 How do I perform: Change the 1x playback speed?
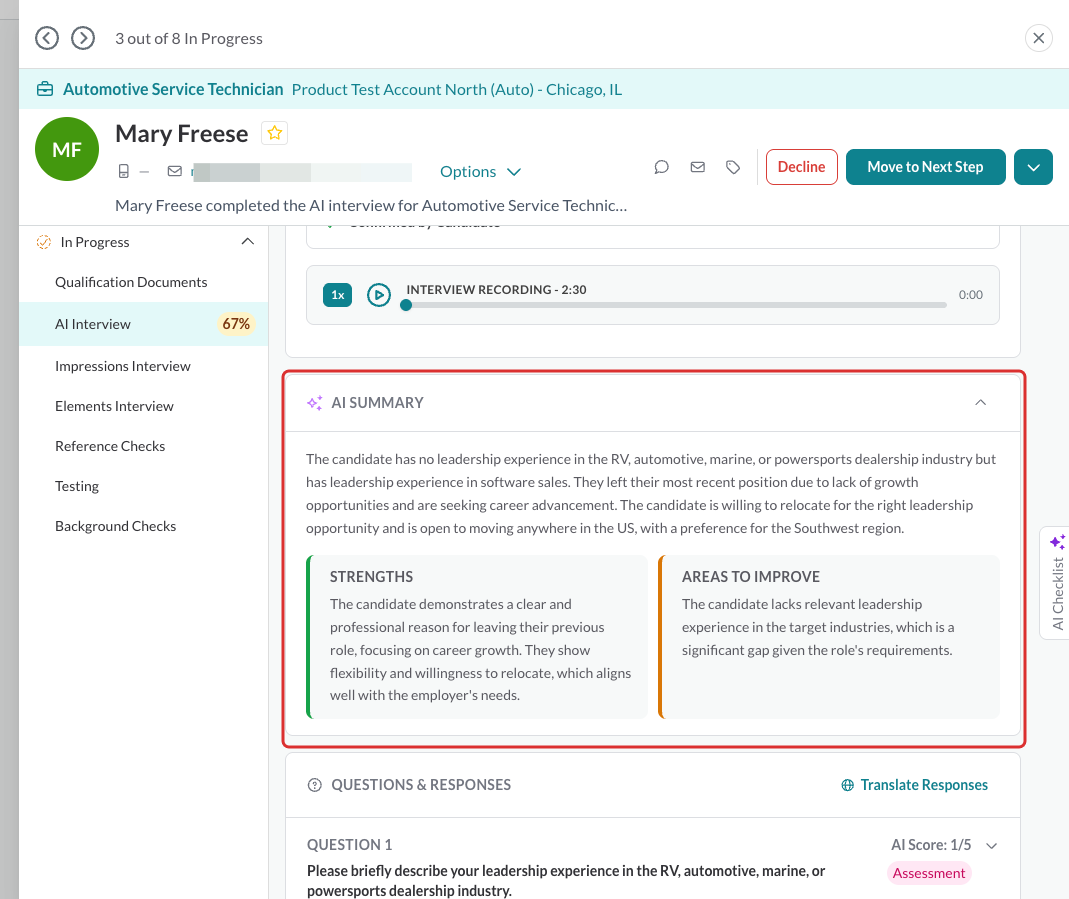point(337,295)
